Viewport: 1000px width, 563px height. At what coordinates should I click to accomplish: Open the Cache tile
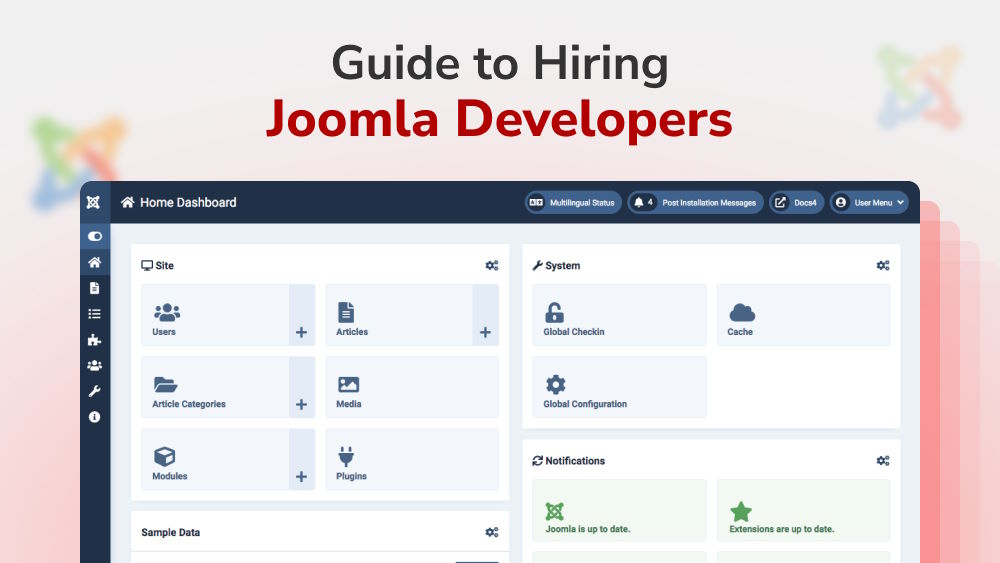pos(804,315)
